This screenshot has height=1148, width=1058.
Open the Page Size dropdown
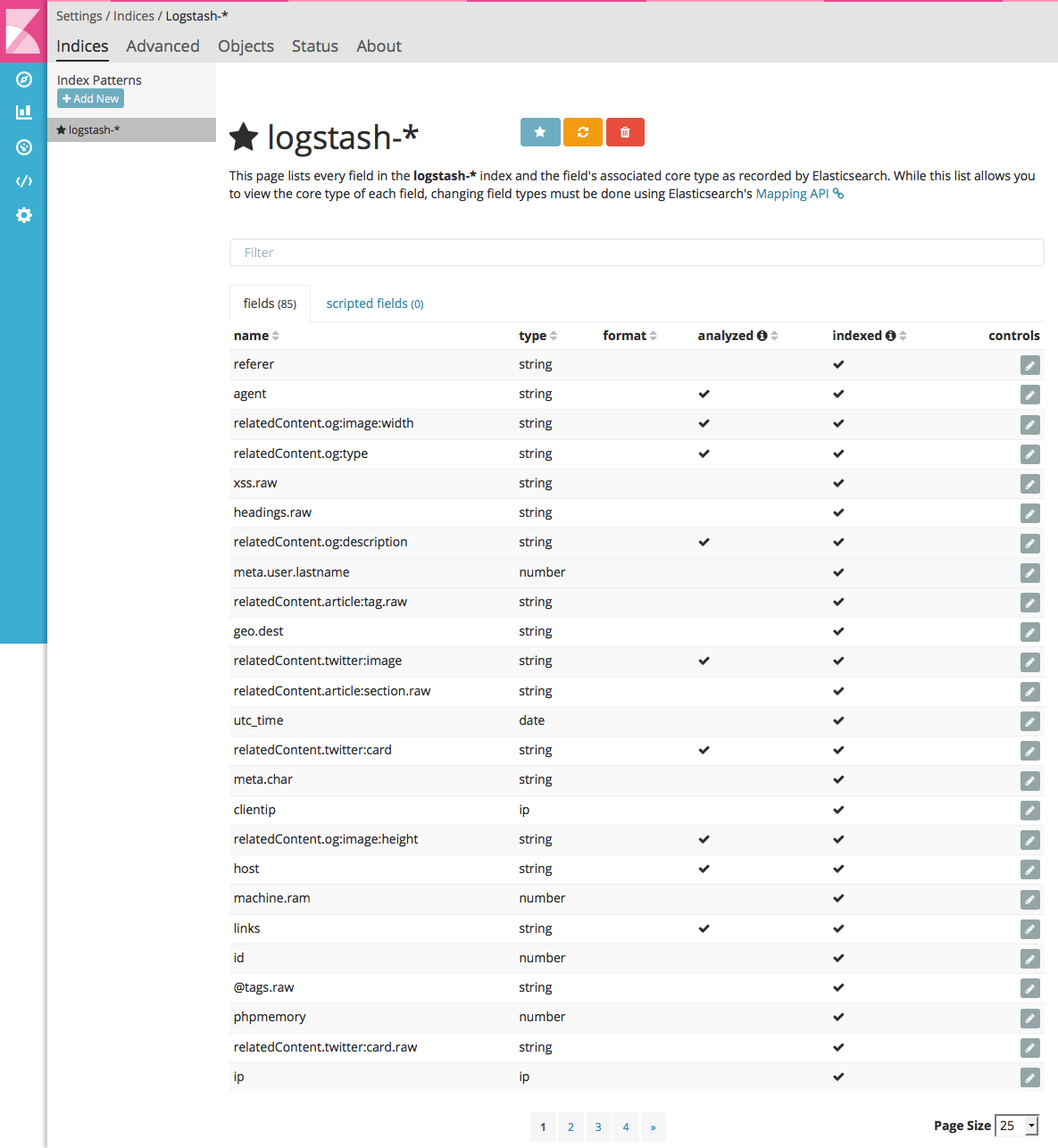(1017, 1126)
